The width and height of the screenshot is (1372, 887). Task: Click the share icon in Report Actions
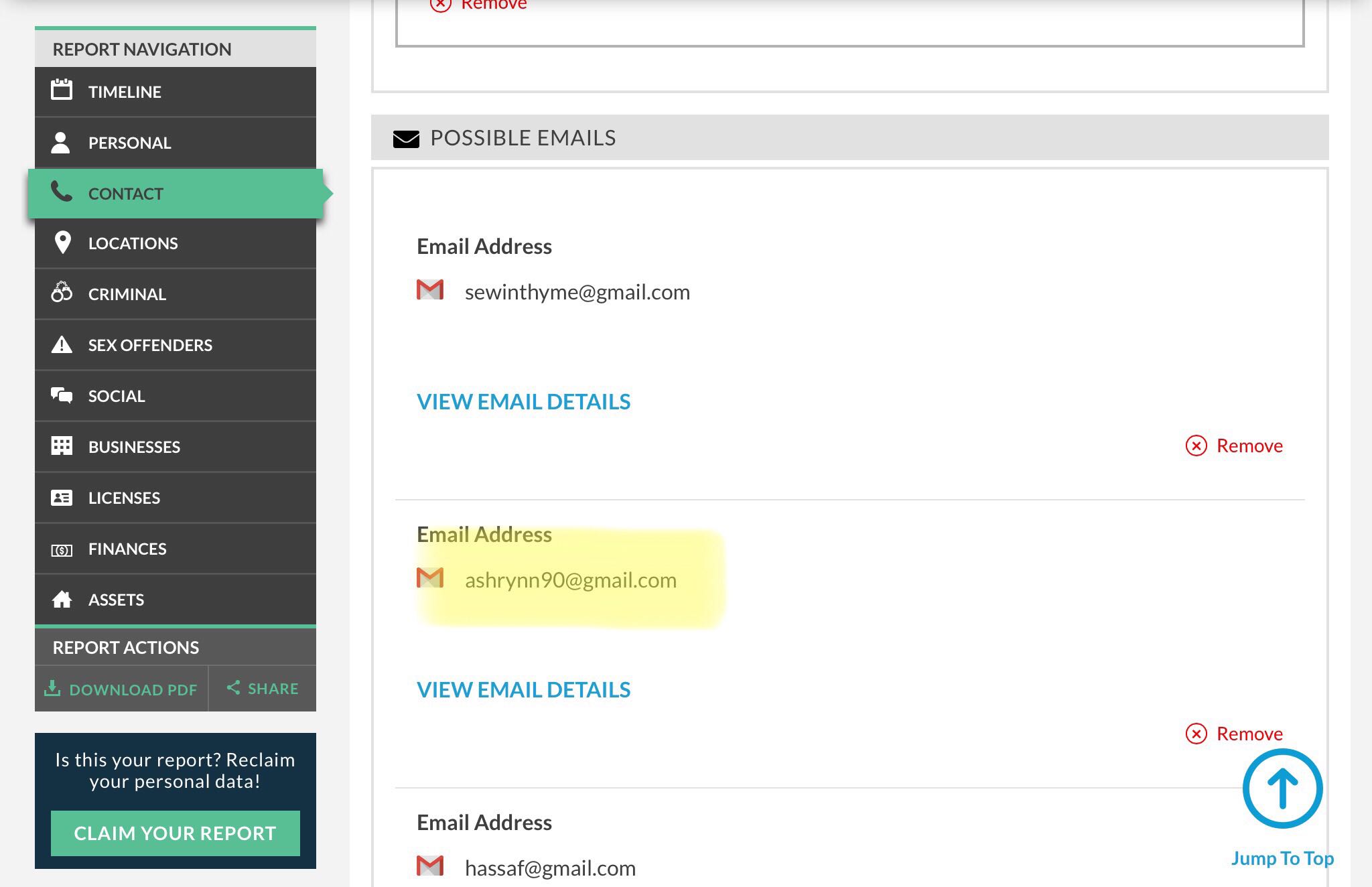[233, 687]
